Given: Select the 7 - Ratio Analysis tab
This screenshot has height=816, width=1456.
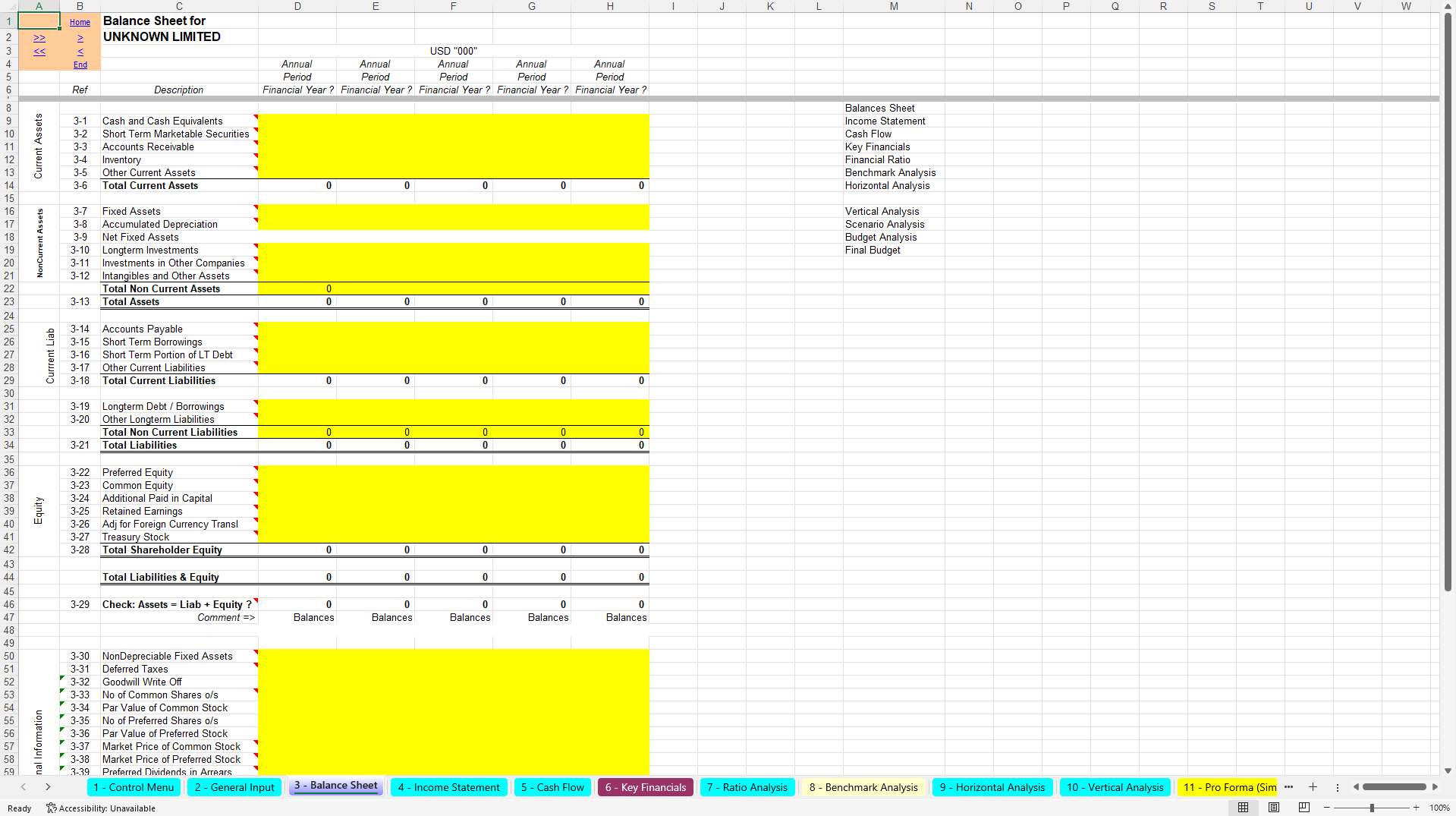Looking at the screenshot, I should (x=747, y=787).
